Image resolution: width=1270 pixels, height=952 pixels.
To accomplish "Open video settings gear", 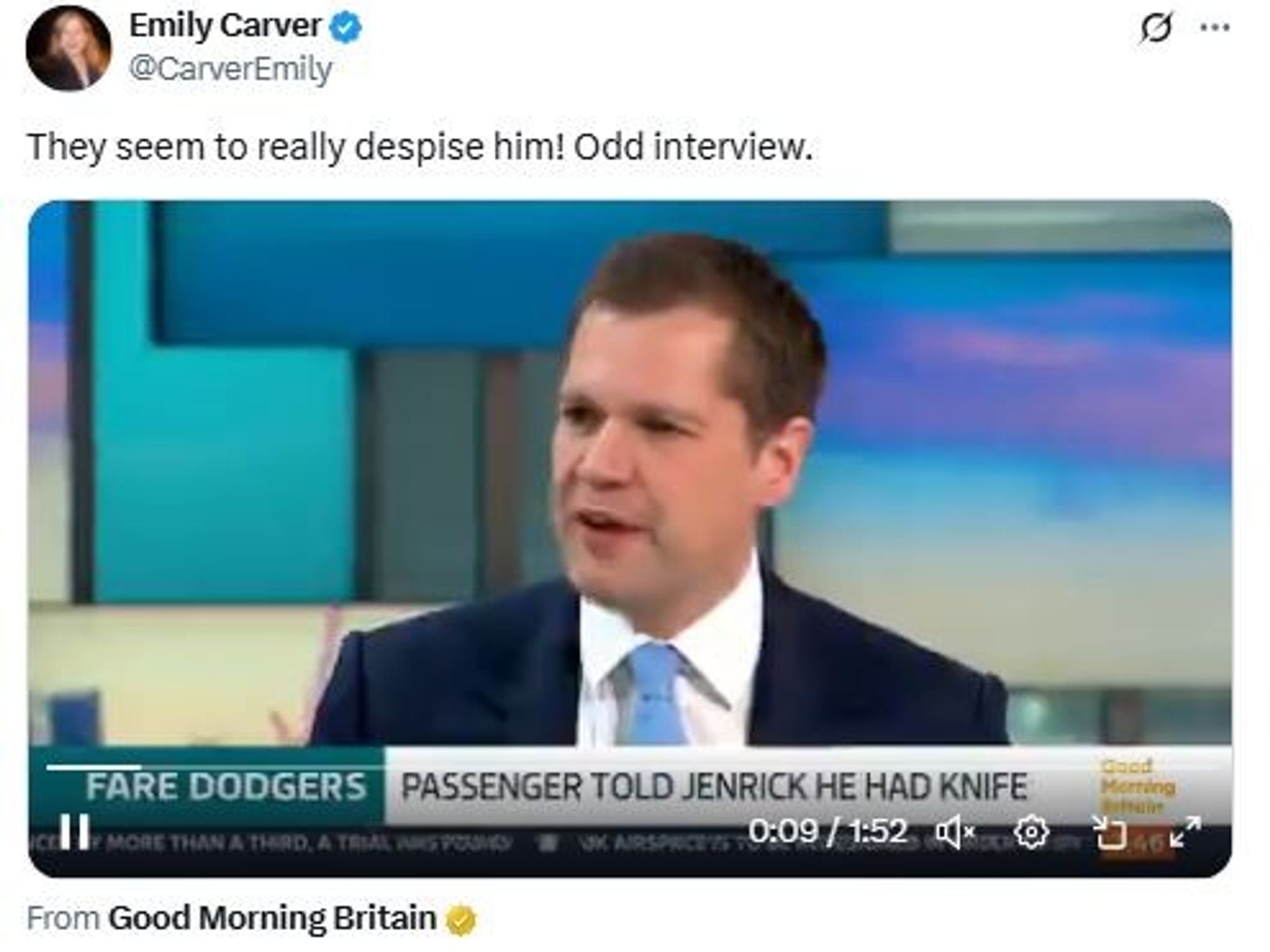I will click(x=1031, y=832).
